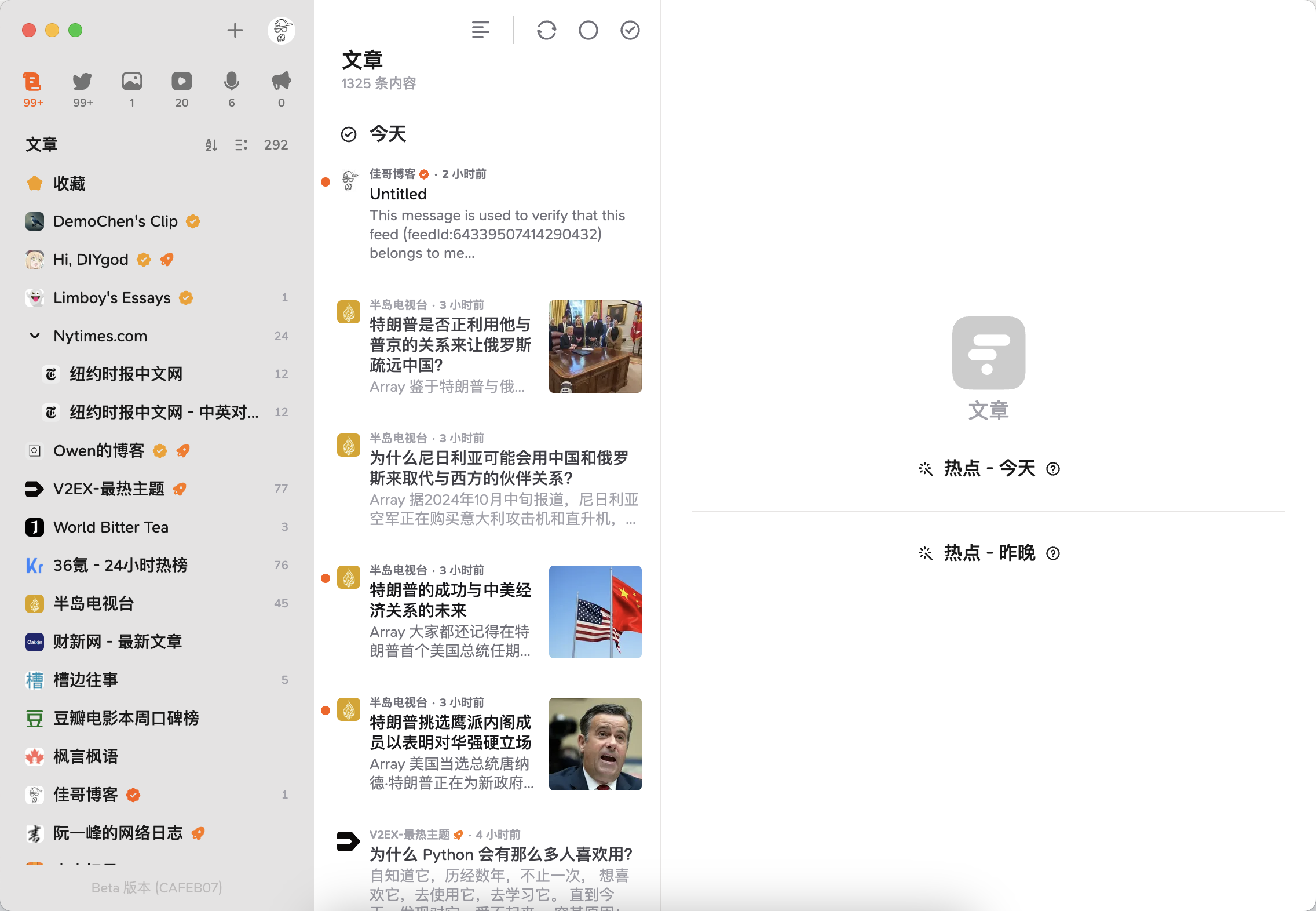Mark today's entries as read
1316x911 pixels.
pyautogui.click(x=349, y=134)
